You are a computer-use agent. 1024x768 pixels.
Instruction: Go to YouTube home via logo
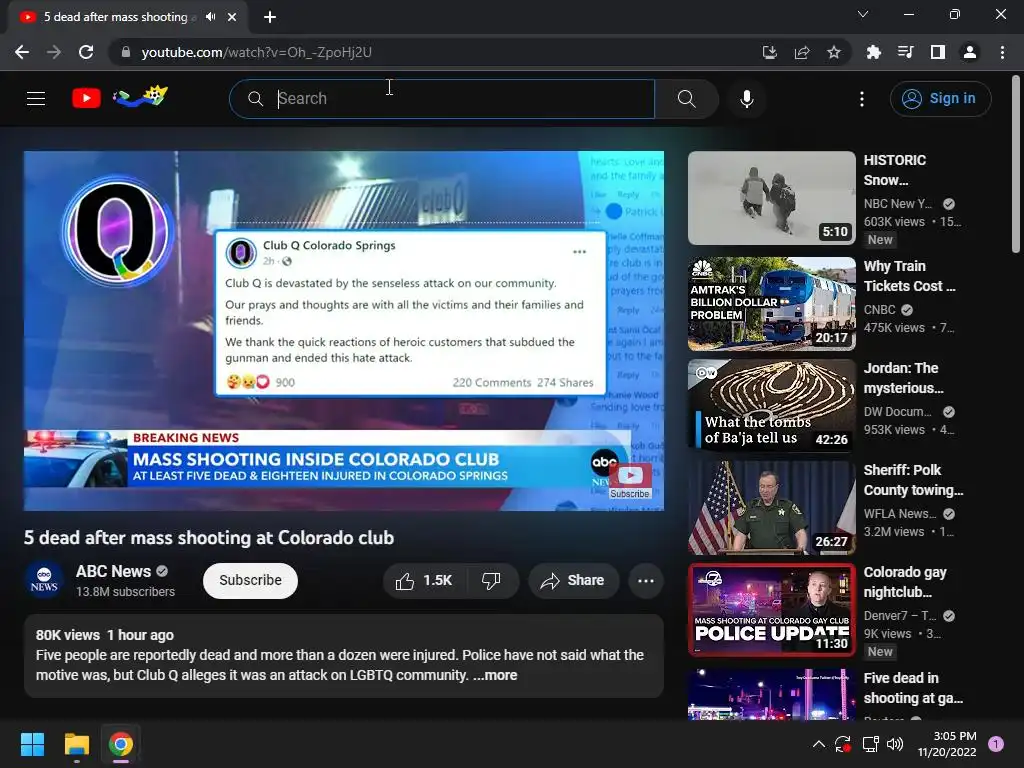(86, 98)
